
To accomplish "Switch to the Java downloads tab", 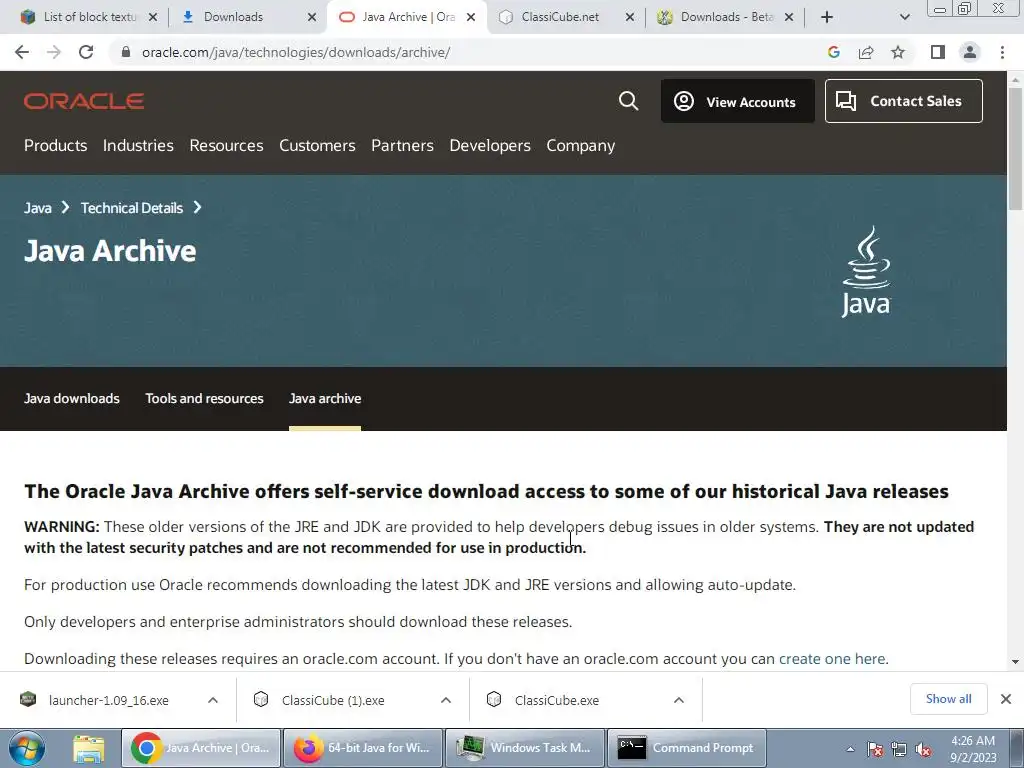I will 72,398.
